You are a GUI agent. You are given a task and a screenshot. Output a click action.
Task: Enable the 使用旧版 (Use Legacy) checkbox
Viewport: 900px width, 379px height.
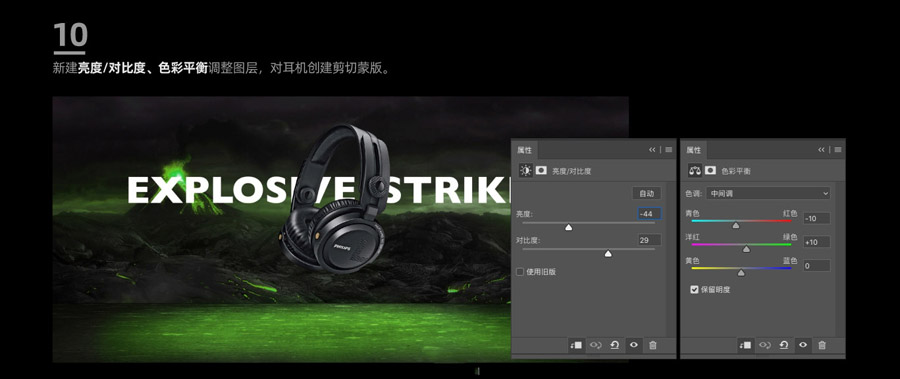pyautogui.click(x=520, y=272)
